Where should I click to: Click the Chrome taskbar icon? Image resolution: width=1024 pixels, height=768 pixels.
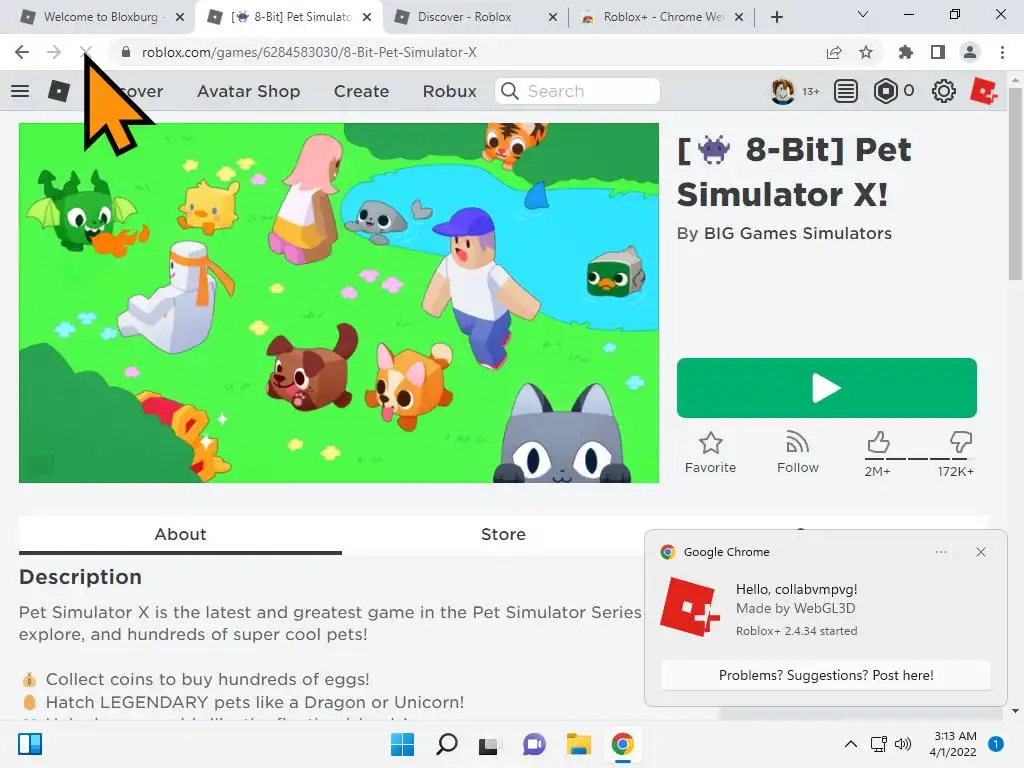tap(622, 744)
